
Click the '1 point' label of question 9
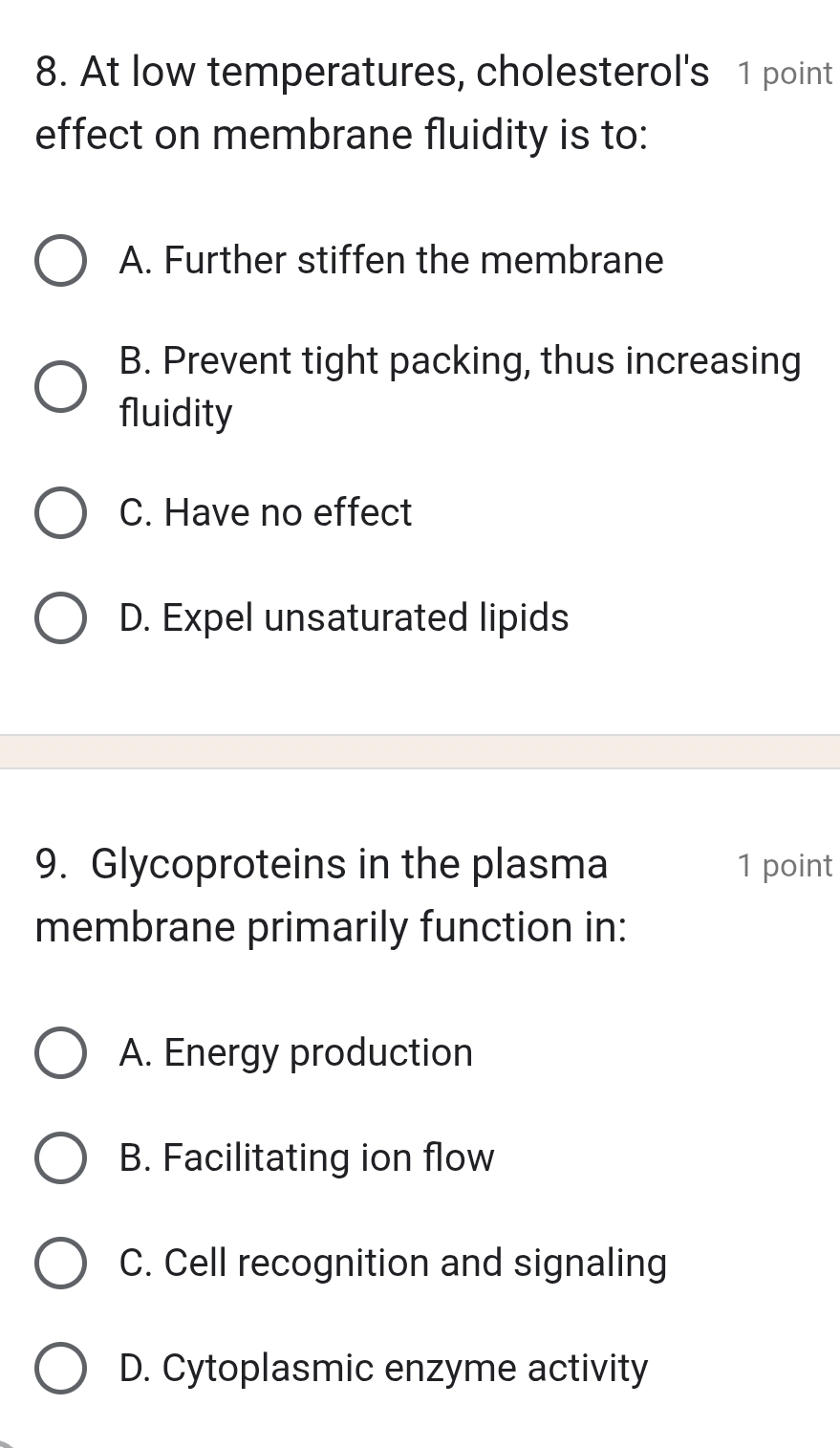click(786, 866)
